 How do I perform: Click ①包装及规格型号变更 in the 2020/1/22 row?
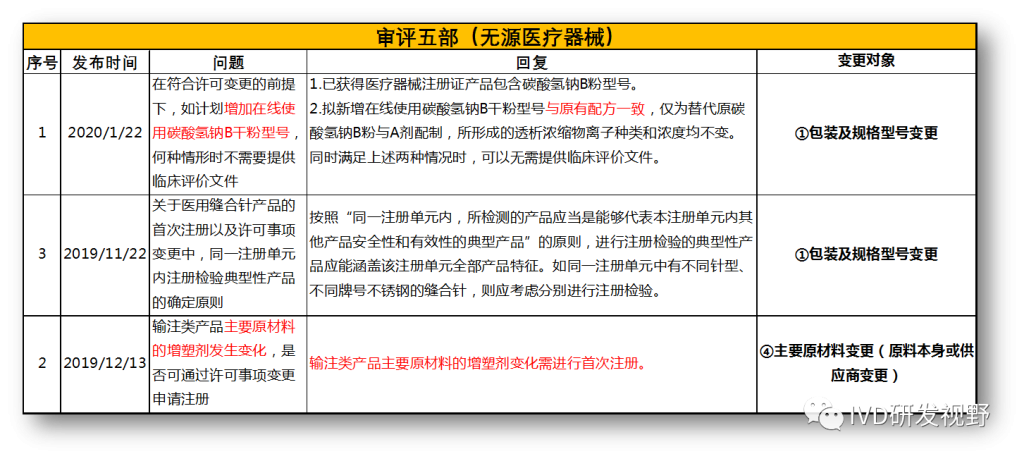click(865, 133)
